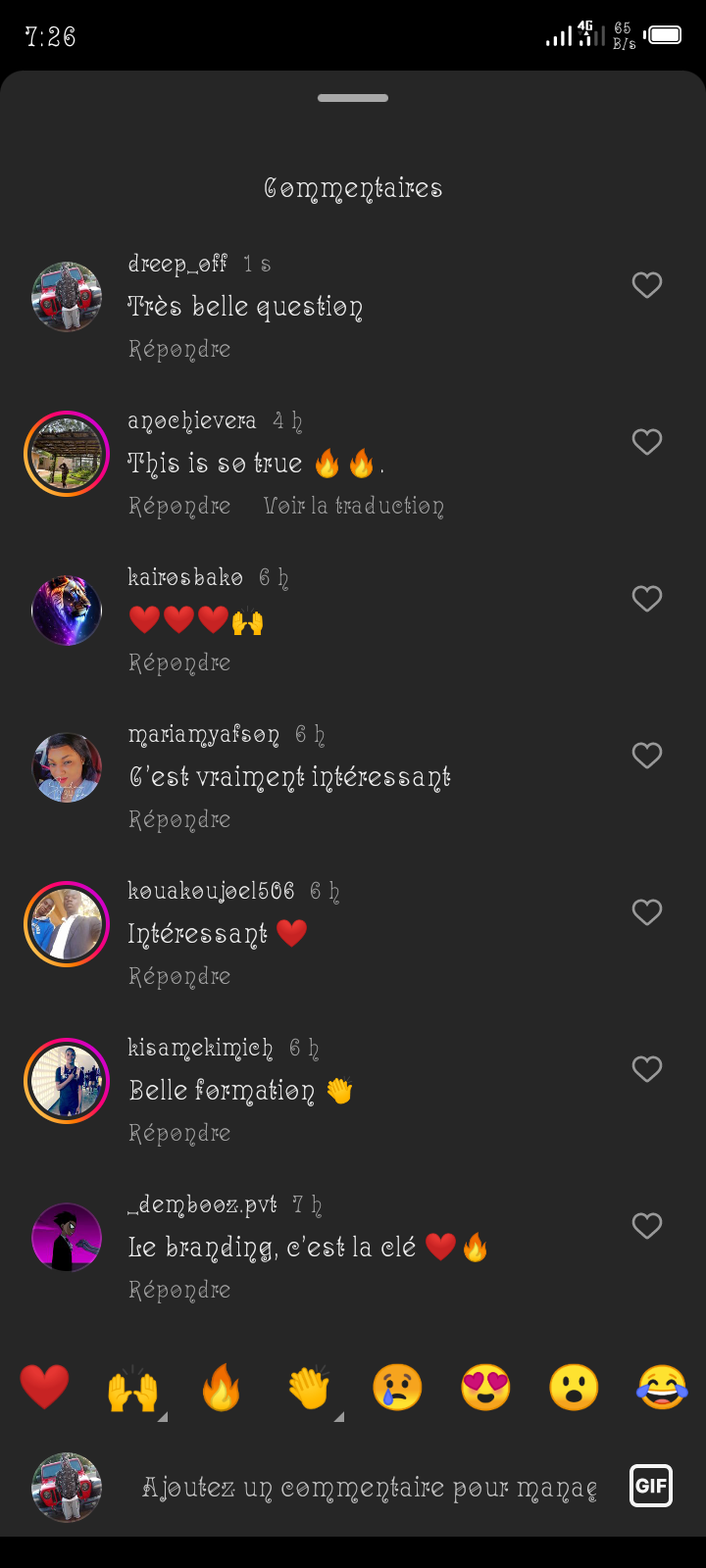Viewport: 706px width, 1568px height.
Task: Insert the raised hands quick emoji
Action: pyautogui.click(x=132, y=1388)
